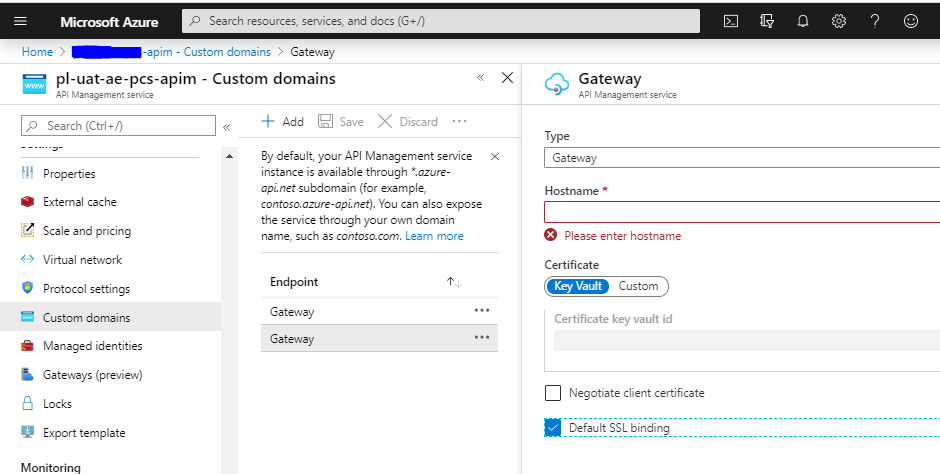Viewport: 940px width, 474px height.
Task: Click the Endpoint column header
Action: point(294,282)
